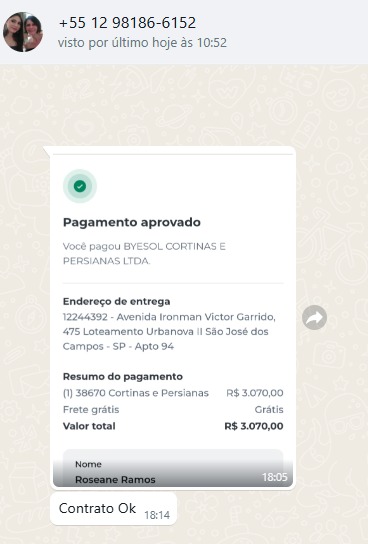Click the forward arrow beside the receipt image
Image resolution: width=368 pixels, height=544 pixels.
(314, 317)
